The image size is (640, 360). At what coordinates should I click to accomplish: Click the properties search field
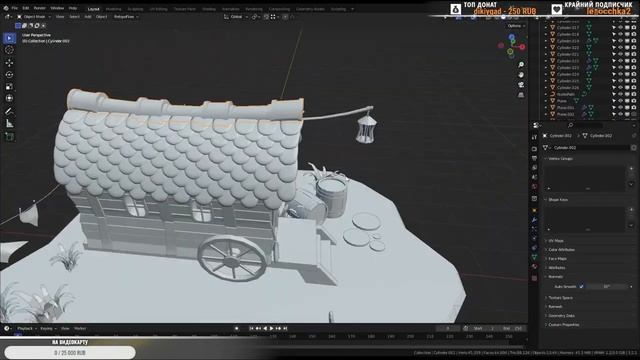(584, 125)
